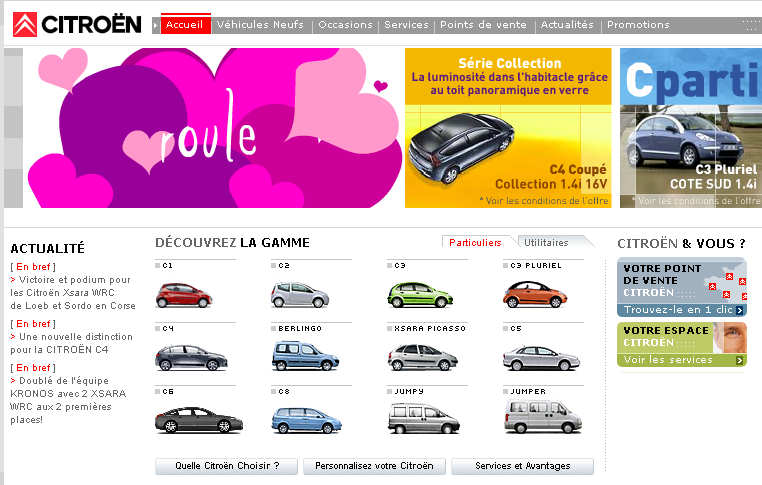Open the C3 Pluriel Cote Sud banner

point(691,128)
